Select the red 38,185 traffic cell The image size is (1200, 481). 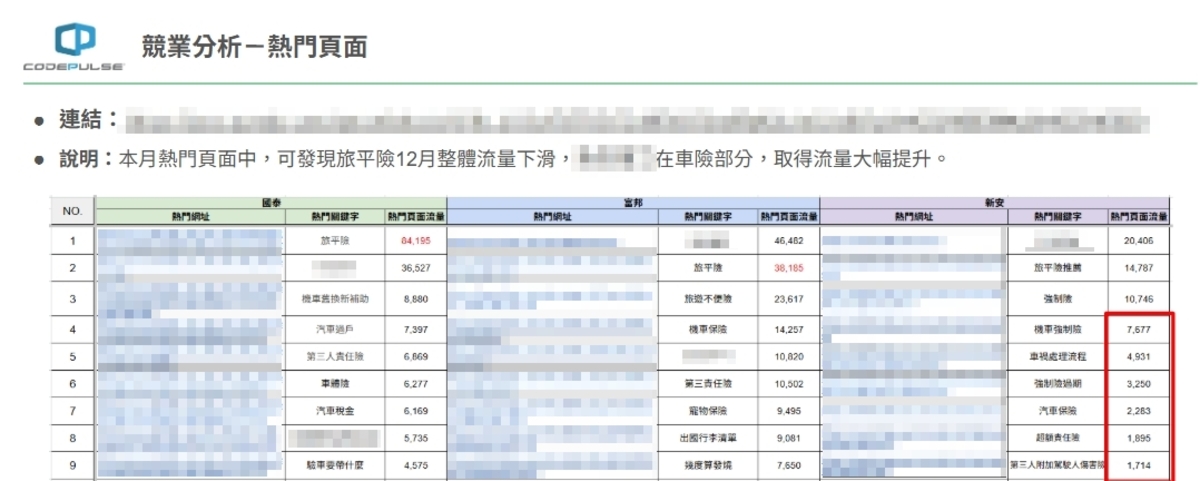point(789,269)
